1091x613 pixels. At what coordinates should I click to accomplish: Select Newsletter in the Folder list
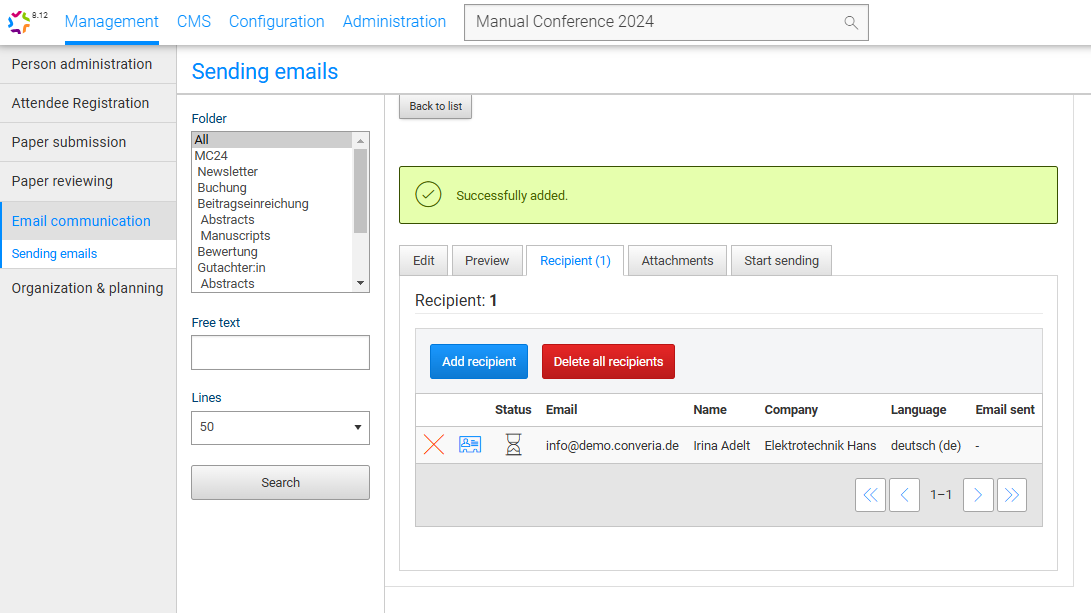[228, 172]
